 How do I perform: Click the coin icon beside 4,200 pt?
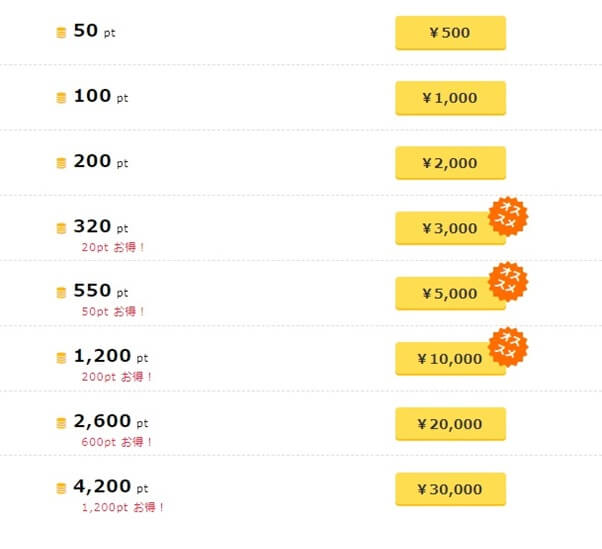[61, 488]
